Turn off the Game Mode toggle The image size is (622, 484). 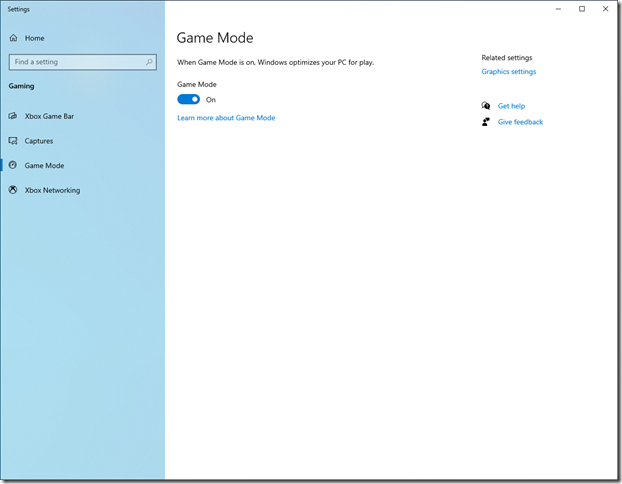click(188, 99)
